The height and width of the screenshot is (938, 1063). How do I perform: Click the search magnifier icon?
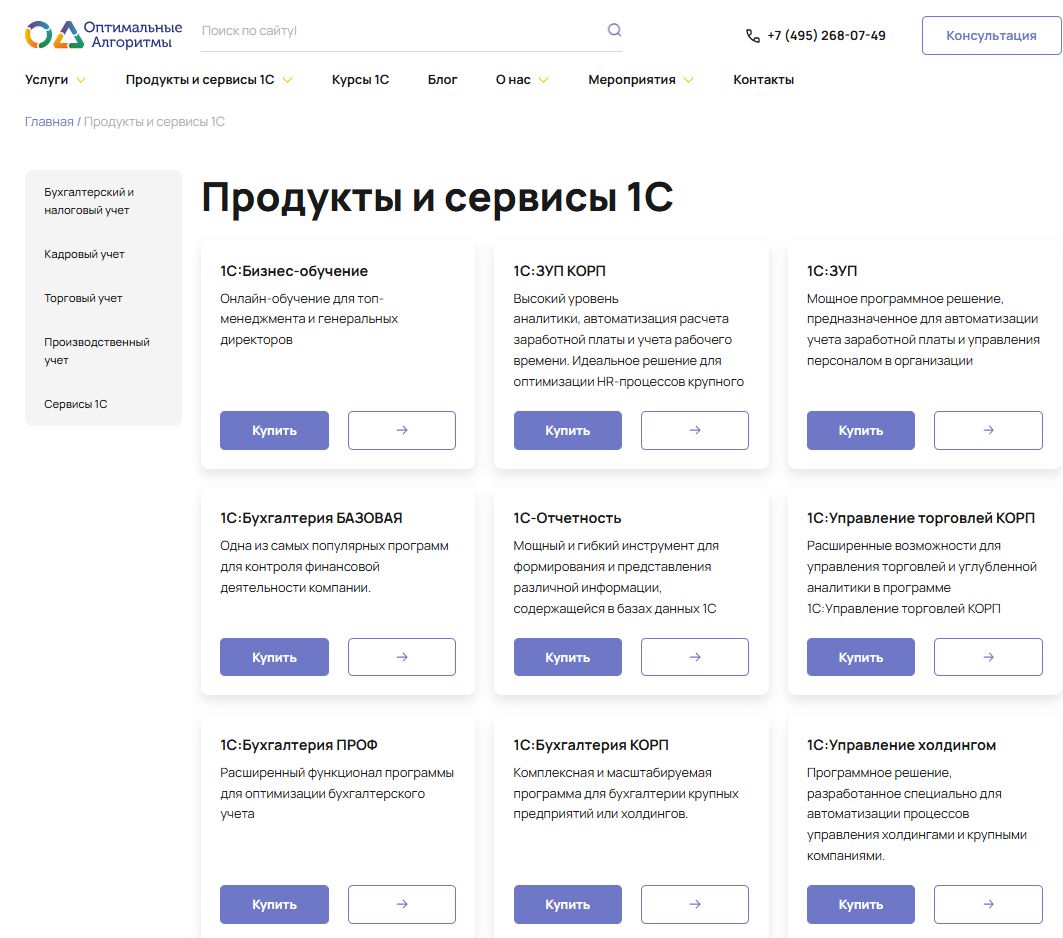tap(613, 29)
